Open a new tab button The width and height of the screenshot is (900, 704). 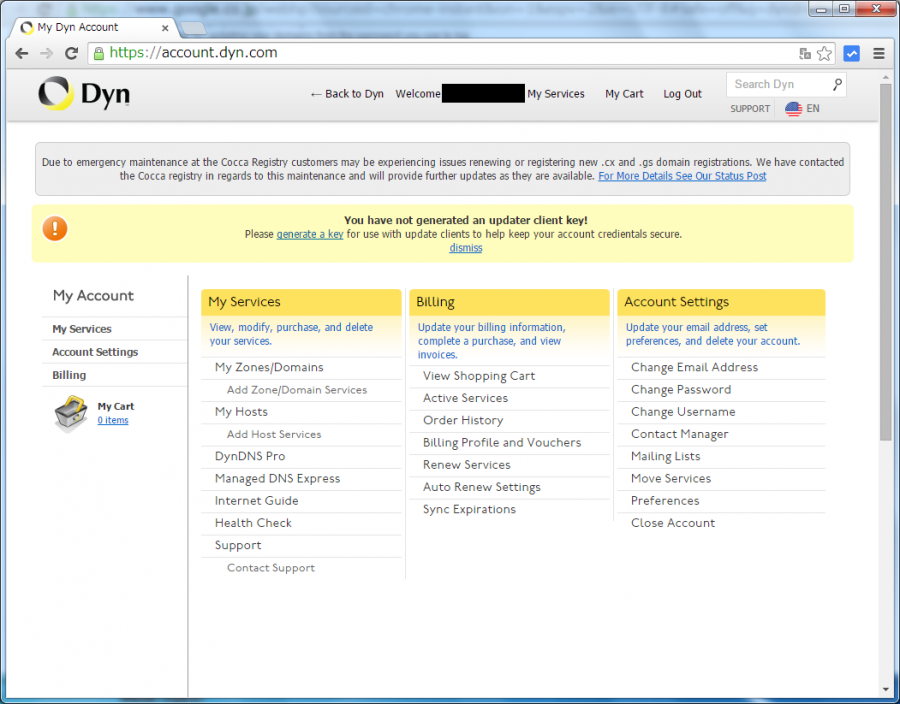pos(193,28)
